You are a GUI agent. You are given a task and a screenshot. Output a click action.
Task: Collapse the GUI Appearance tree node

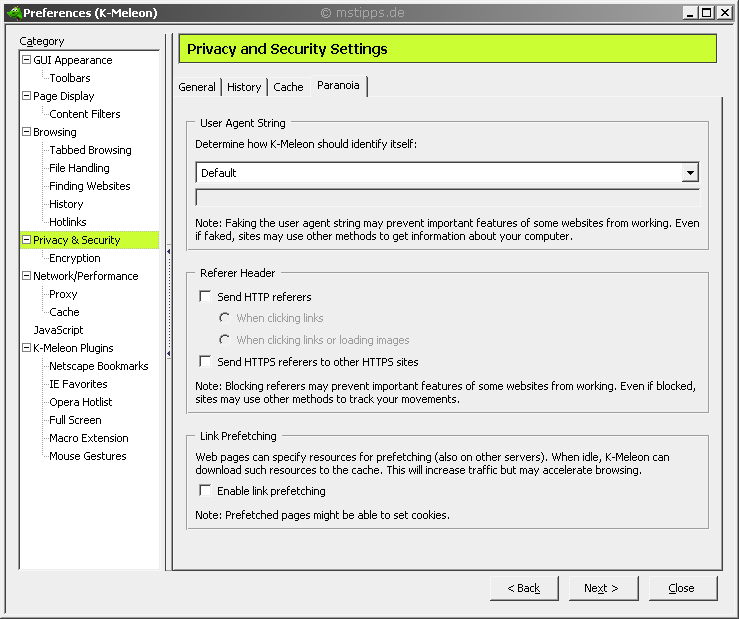(x=26, y=60)
